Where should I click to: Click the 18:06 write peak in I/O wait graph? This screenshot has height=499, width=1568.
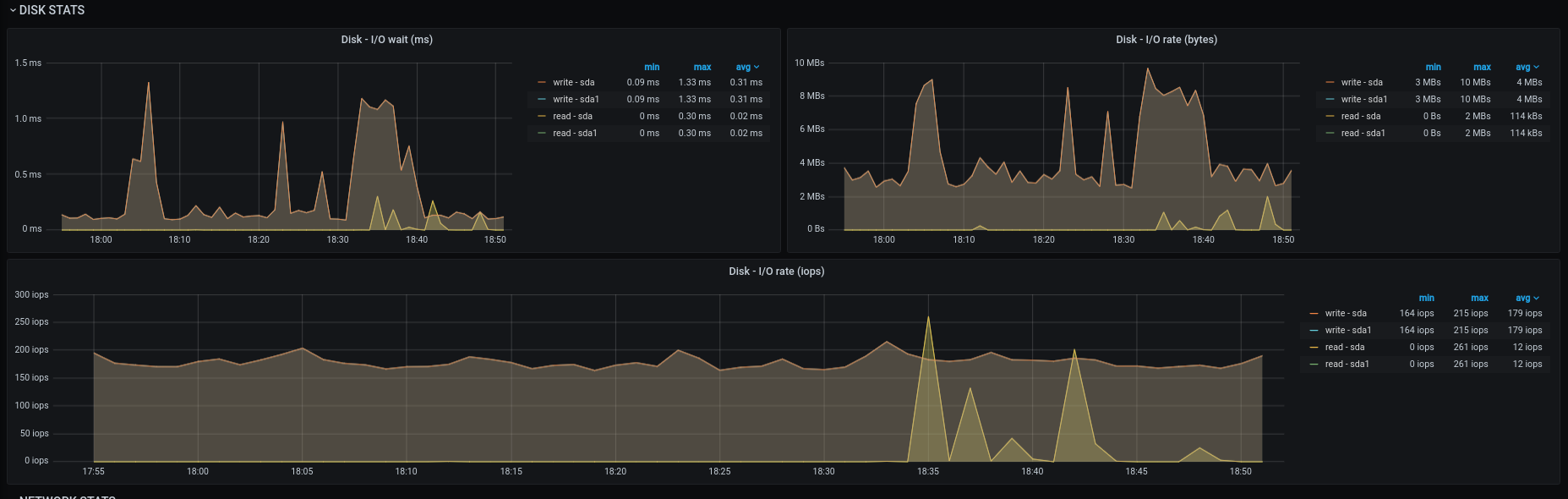click(149, 83)
